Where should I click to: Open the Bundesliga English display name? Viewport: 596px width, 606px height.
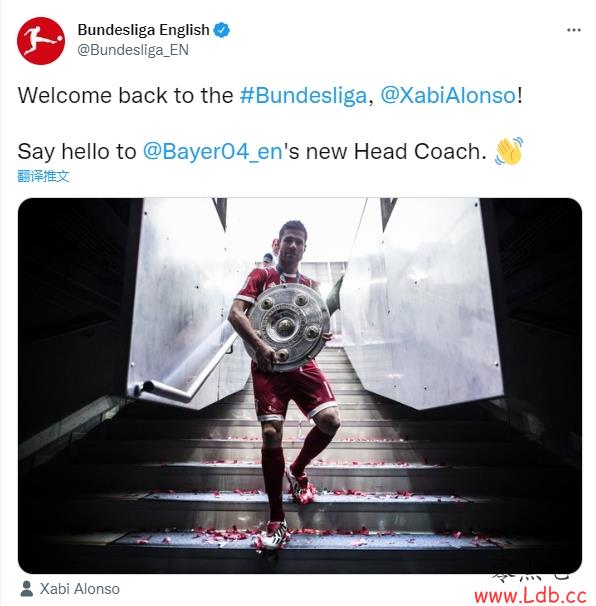(x=143, y=30)
